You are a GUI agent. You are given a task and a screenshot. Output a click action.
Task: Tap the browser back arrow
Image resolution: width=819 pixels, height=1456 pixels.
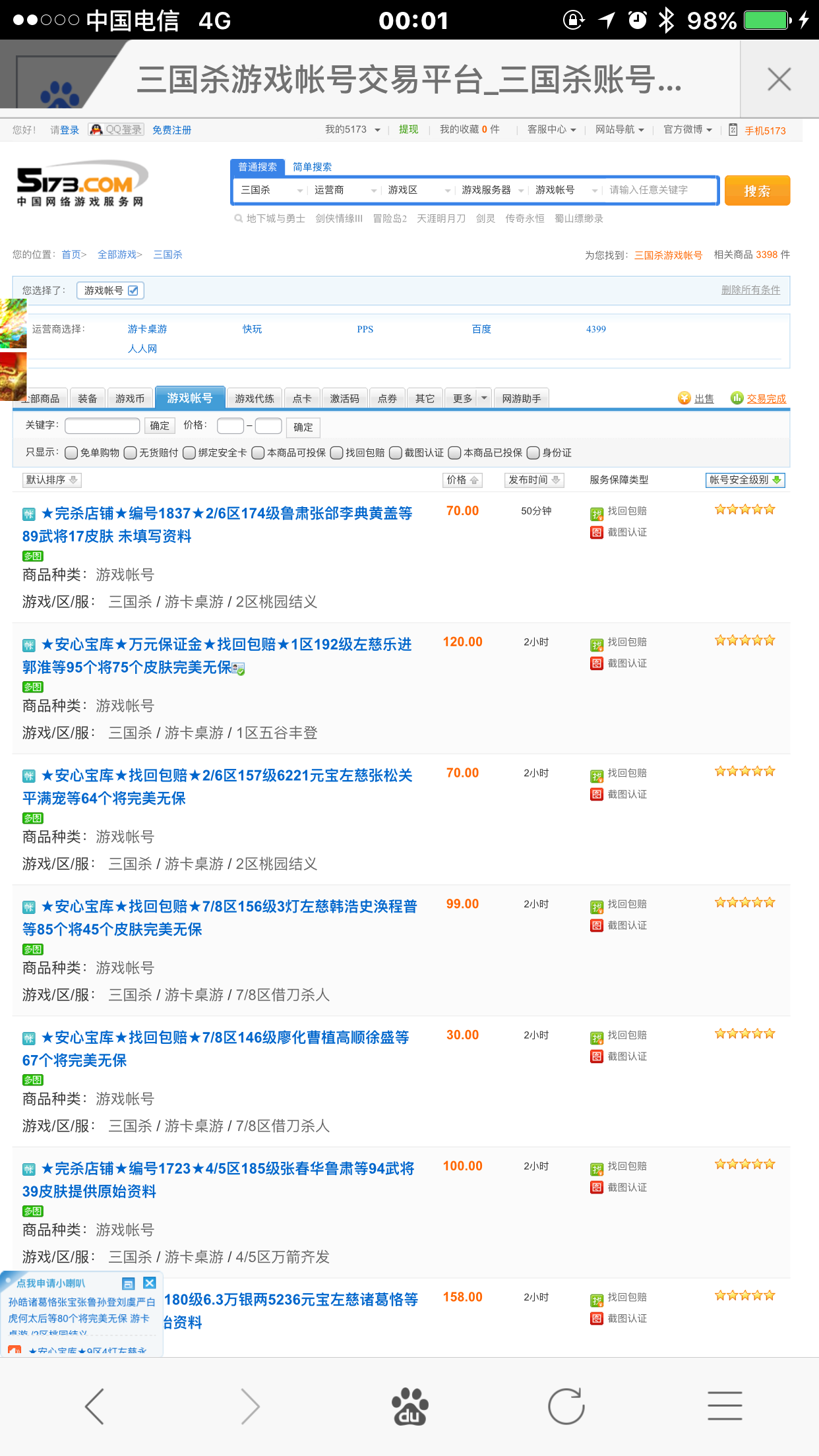(x=94, y=1406)
